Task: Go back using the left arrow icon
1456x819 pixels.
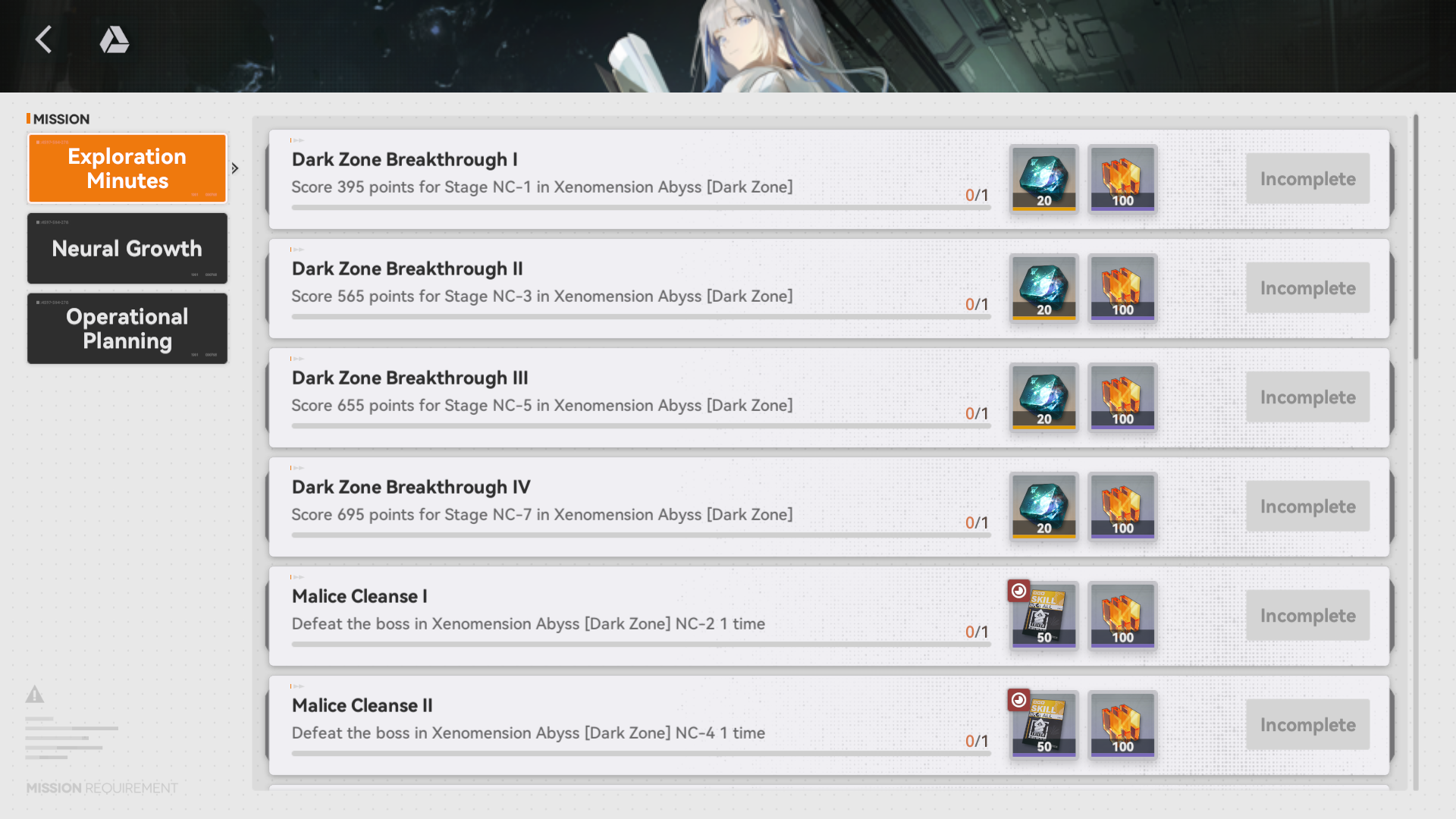Action: (x=44, y=39)
